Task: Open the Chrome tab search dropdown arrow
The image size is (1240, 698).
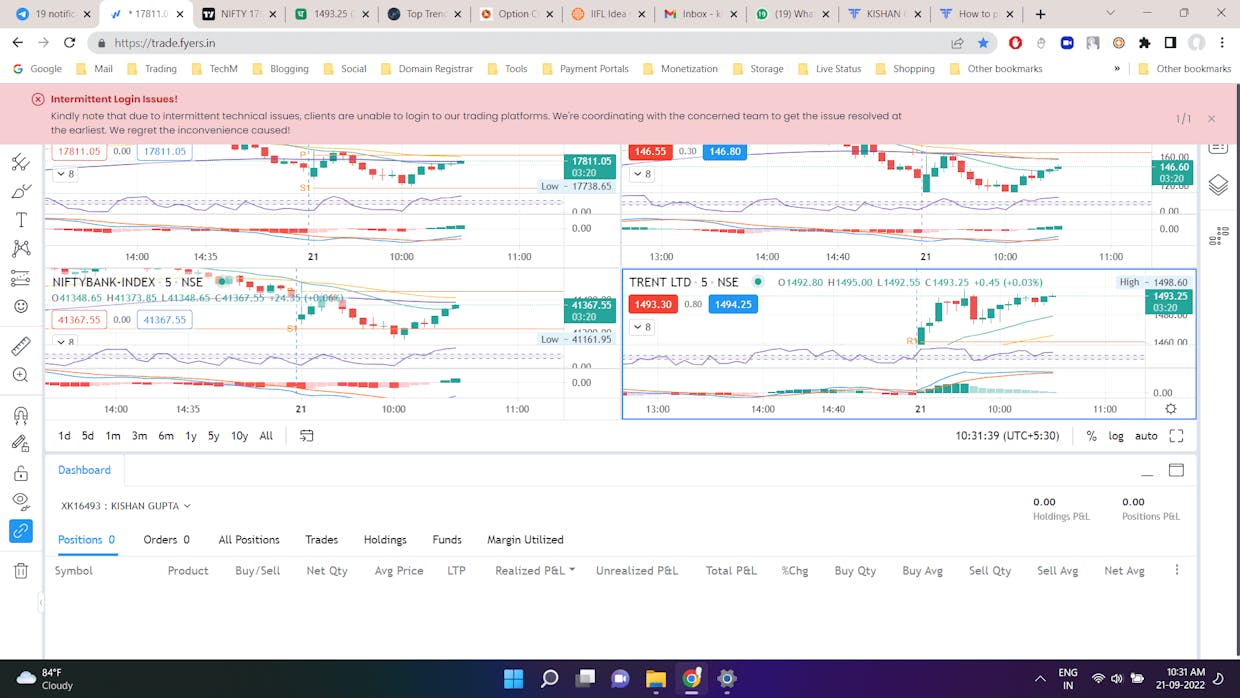Action: click(x=1111, y=14)
